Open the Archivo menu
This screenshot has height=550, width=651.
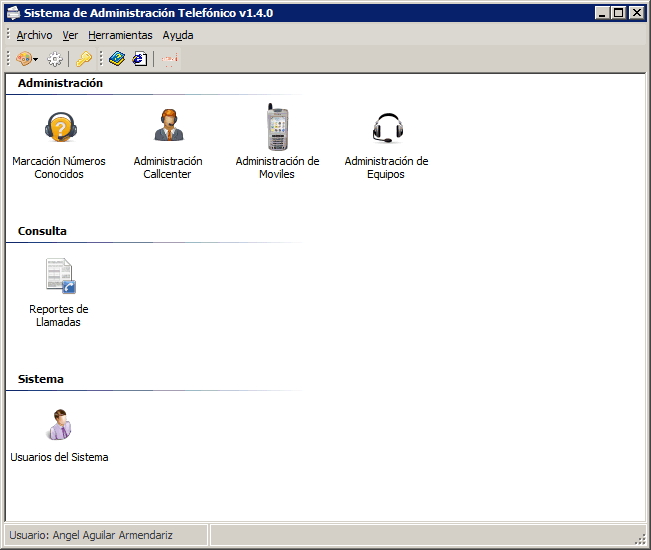pos(34,35)
